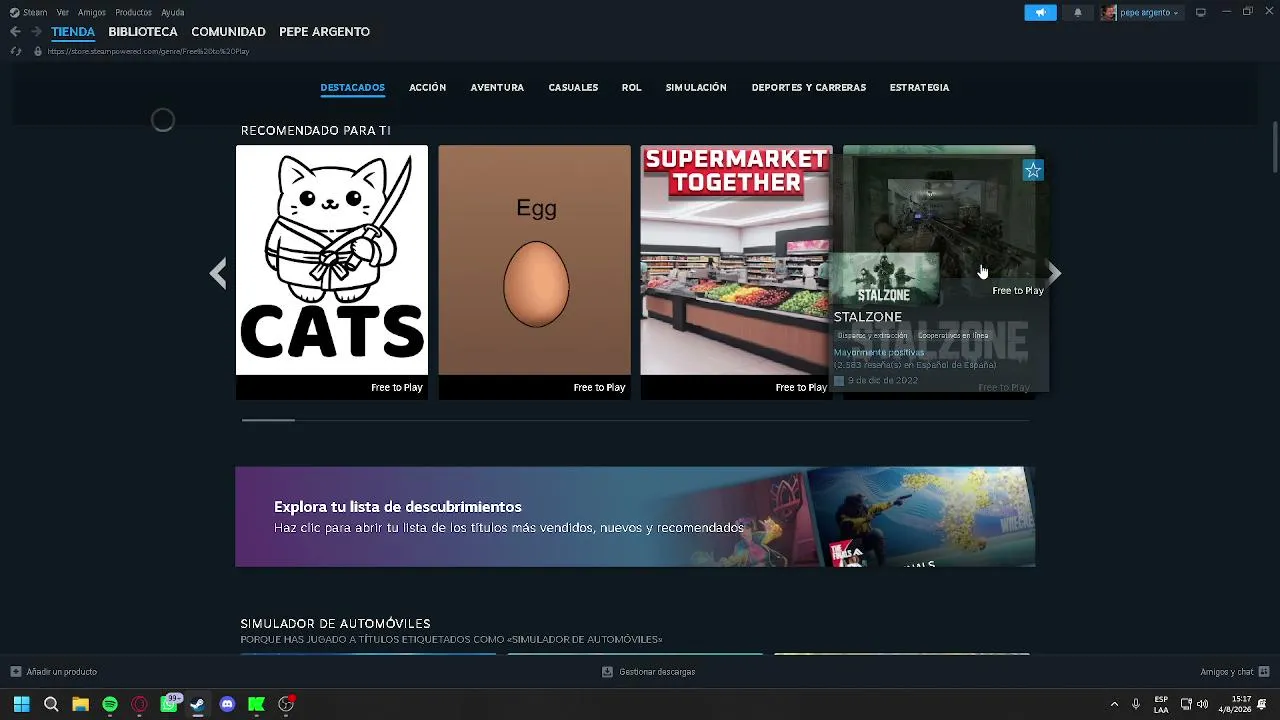The width and height of the screenshot is (1280, 720).
Task: Go forward with the right navigation arrow
Action: coord(36,32)
